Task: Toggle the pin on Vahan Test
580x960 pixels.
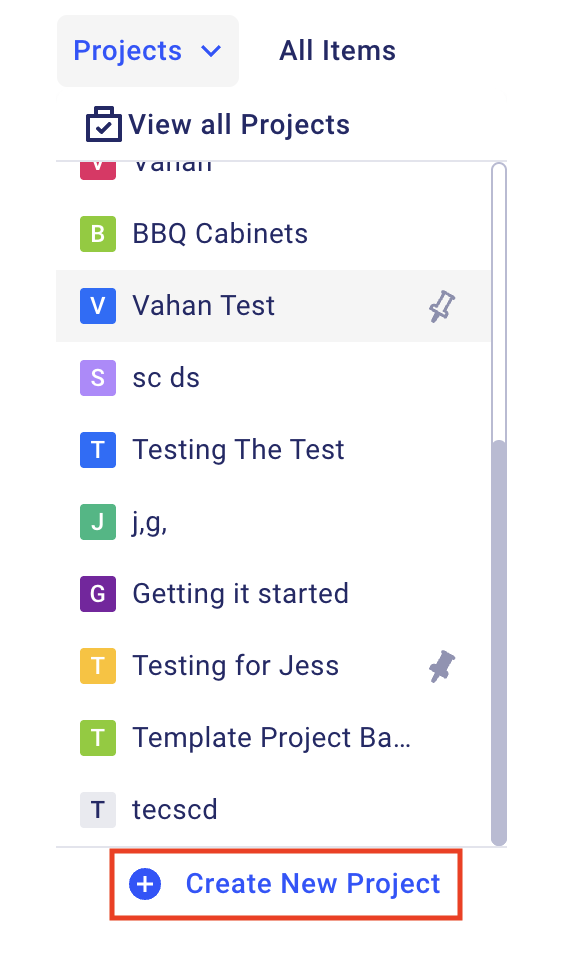Action: coord(442,306)
